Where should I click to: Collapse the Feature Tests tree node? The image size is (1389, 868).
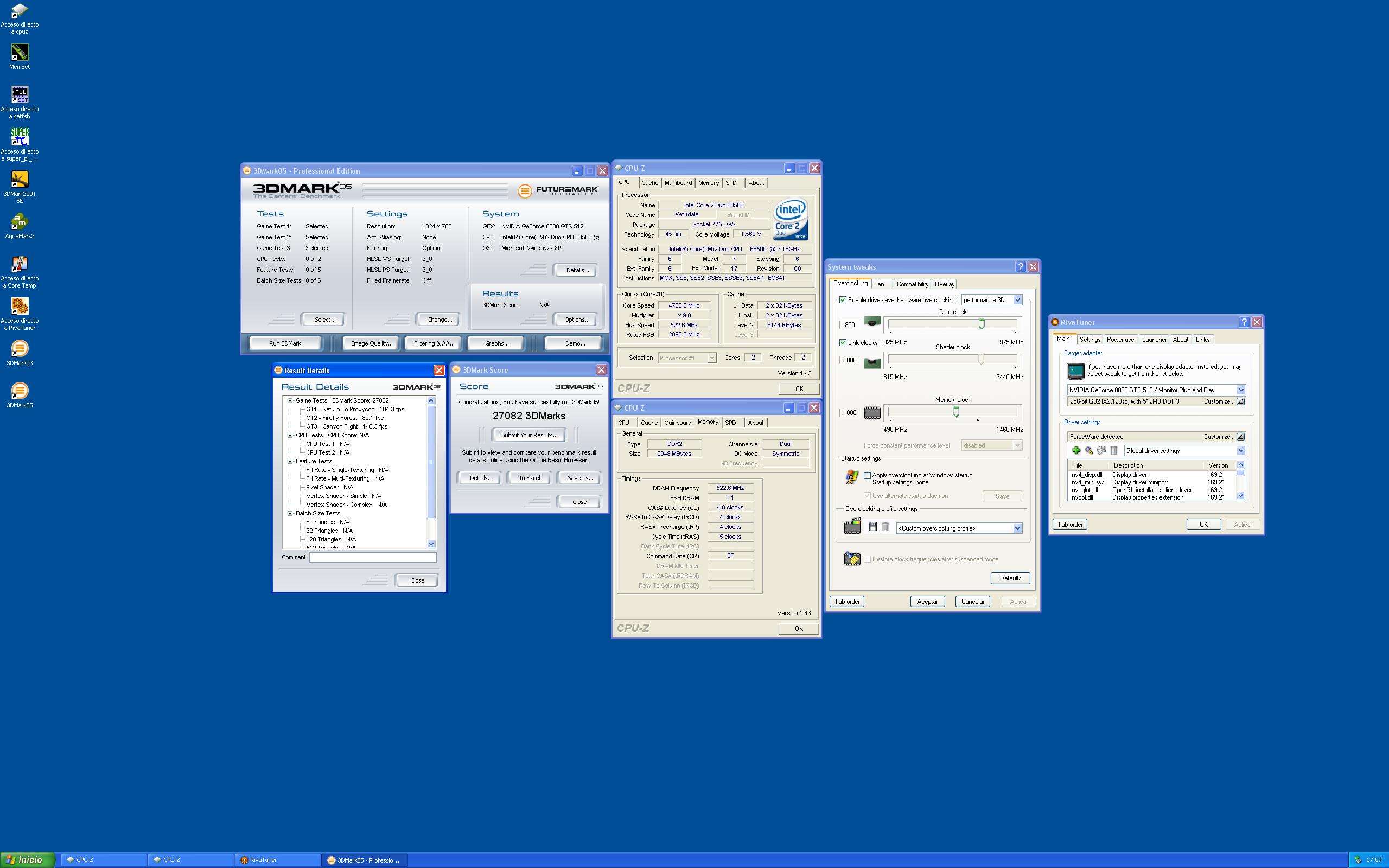tap(290, 461)
